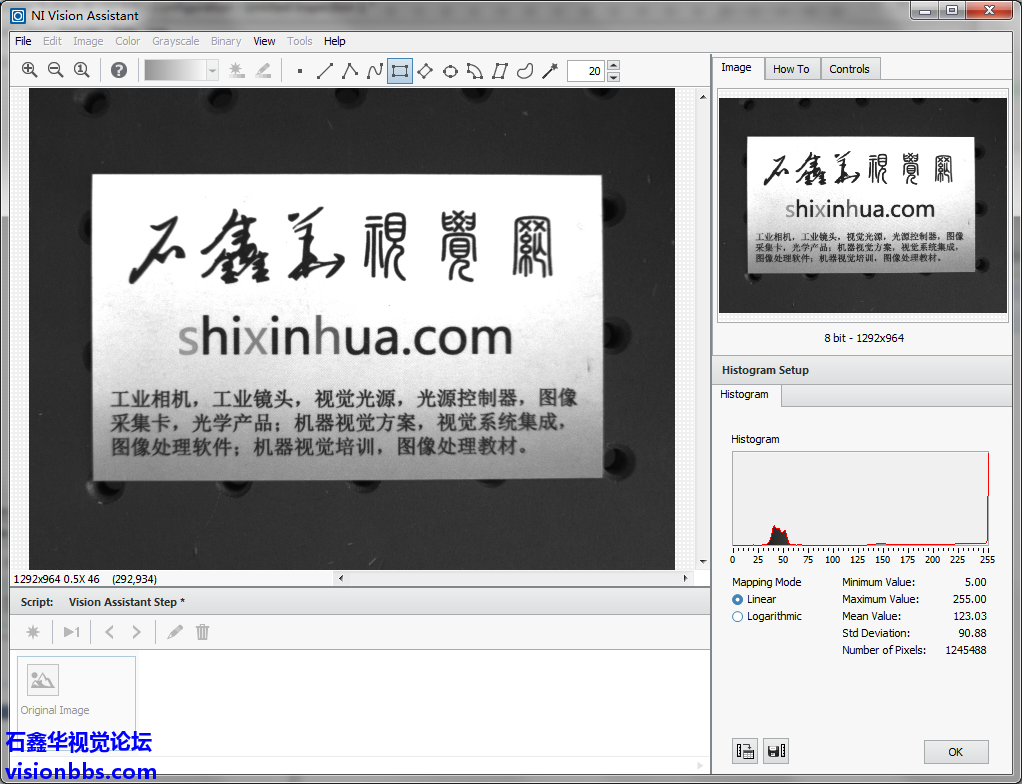Click the Zoom In magnifier icon
The height and width of the screenshot is (784, 1022).
tap(29, 70)
